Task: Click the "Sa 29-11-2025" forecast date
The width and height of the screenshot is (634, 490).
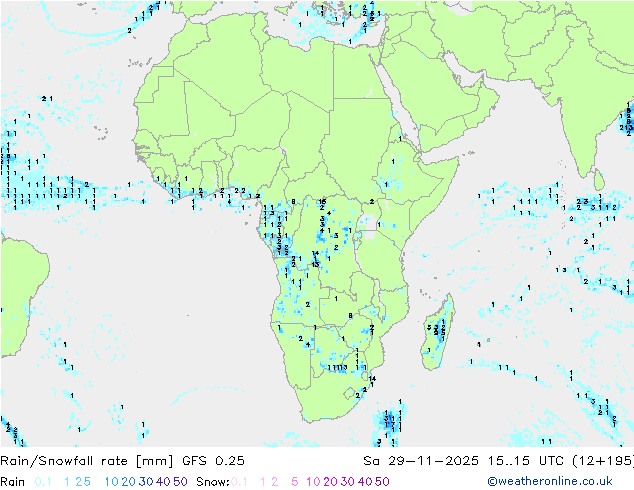Action: (421, 461)
